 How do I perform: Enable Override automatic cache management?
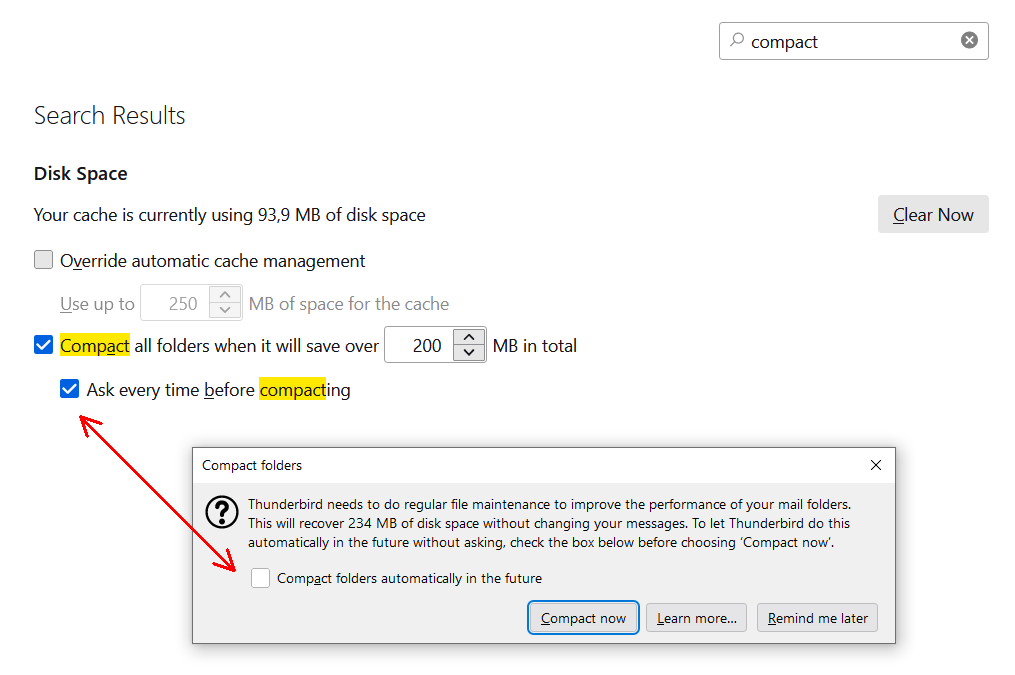click(x=44, y=261)
